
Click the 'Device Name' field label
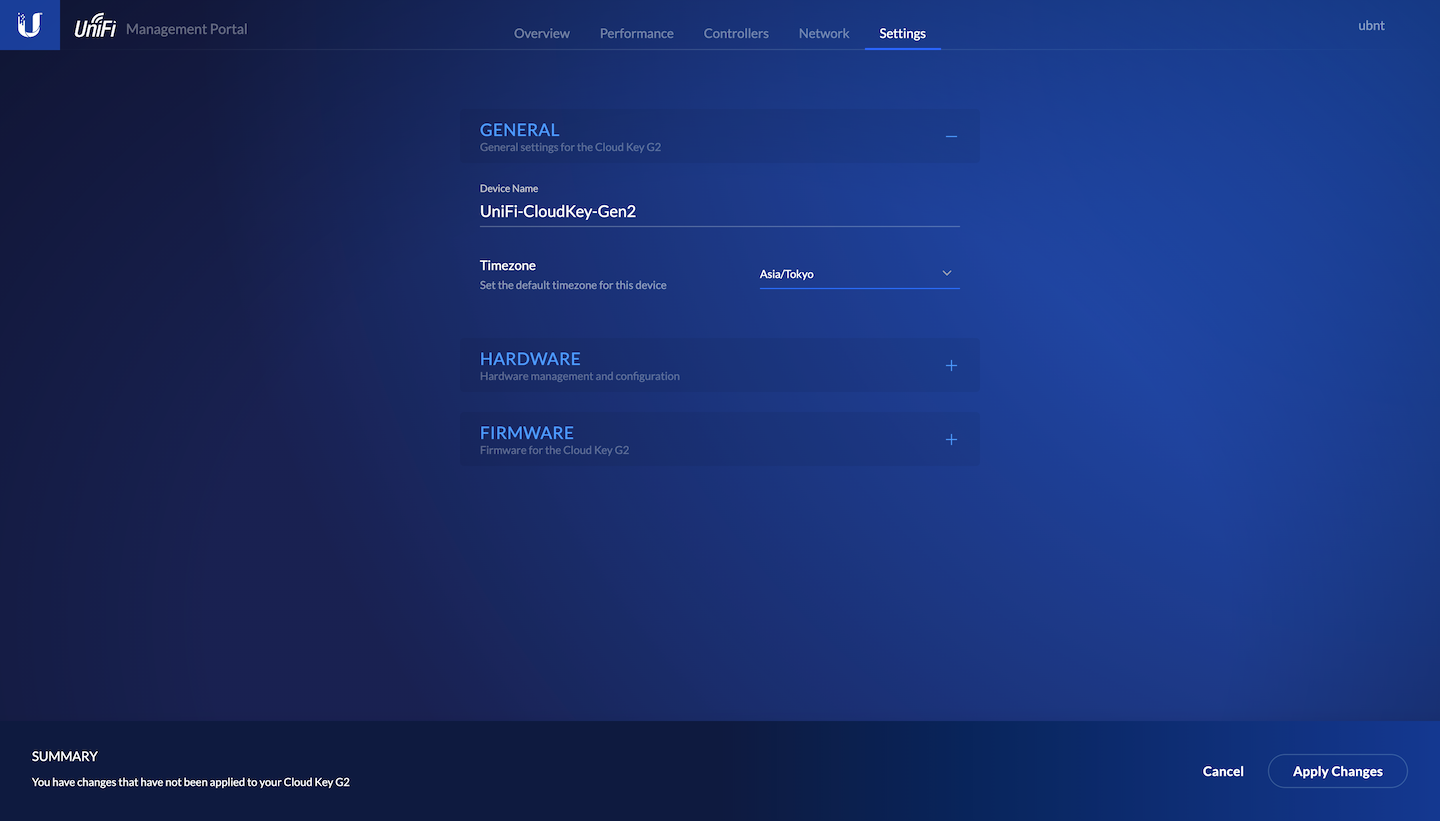(509, 188)
